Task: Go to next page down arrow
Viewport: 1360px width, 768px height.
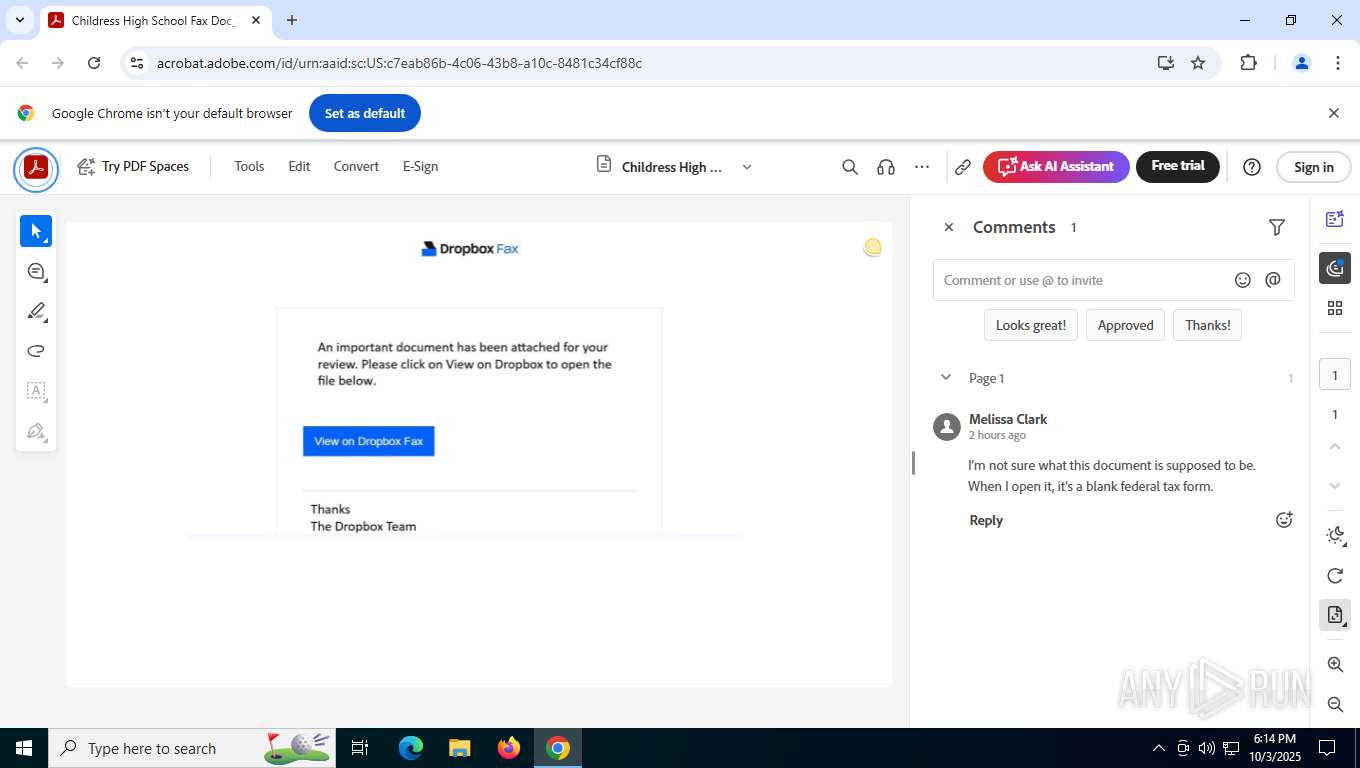Action: 1335,486
